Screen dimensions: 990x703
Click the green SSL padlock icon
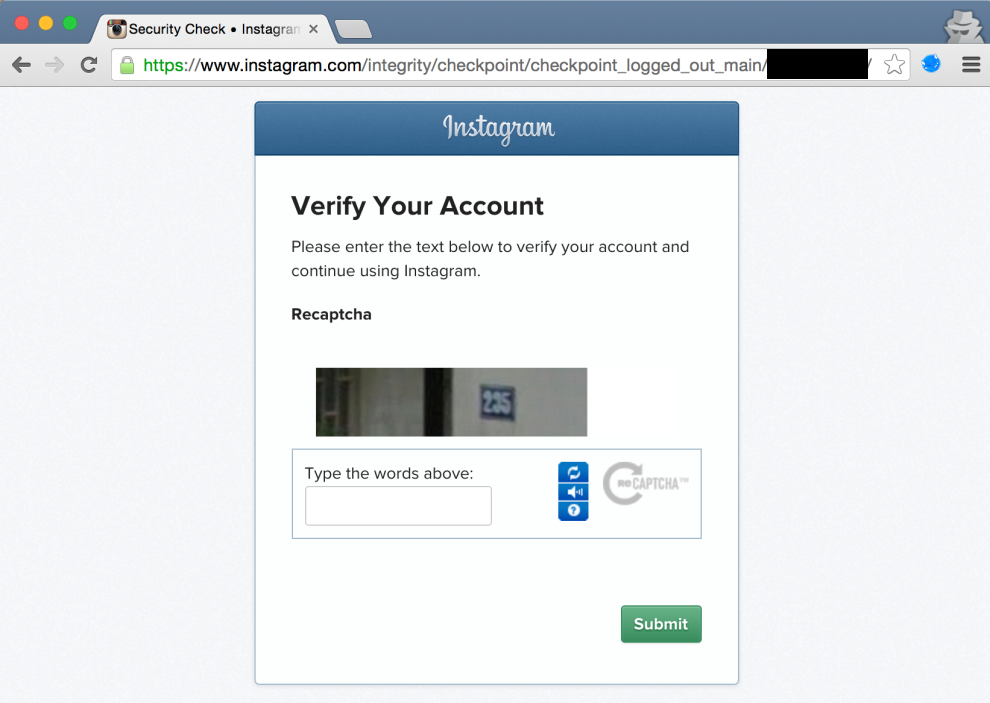pos(127,64)
